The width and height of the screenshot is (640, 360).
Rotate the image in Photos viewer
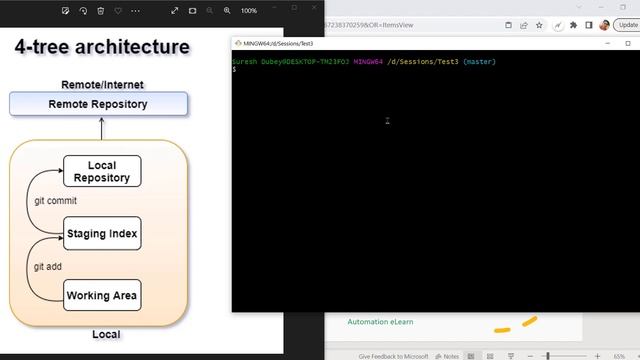[x=83, y=11]
